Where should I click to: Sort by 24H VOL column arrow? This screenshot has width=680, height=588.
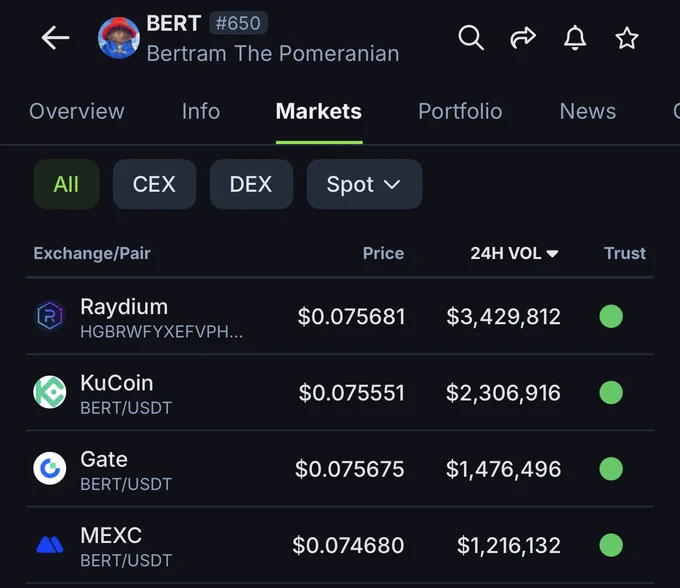coord(552,254)
